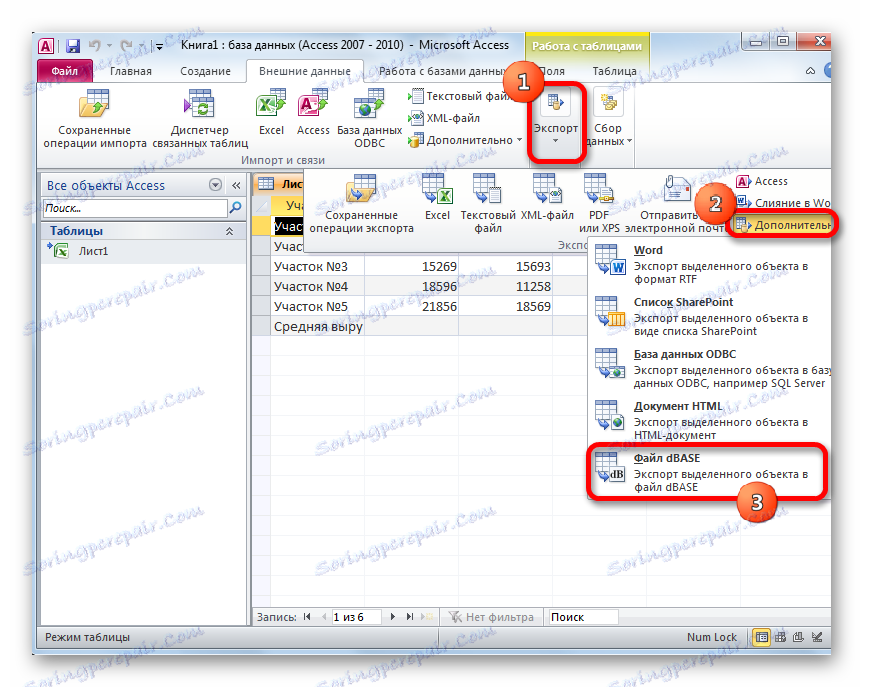Click cell Участок №4
The image size is (883, 687).
318,287
